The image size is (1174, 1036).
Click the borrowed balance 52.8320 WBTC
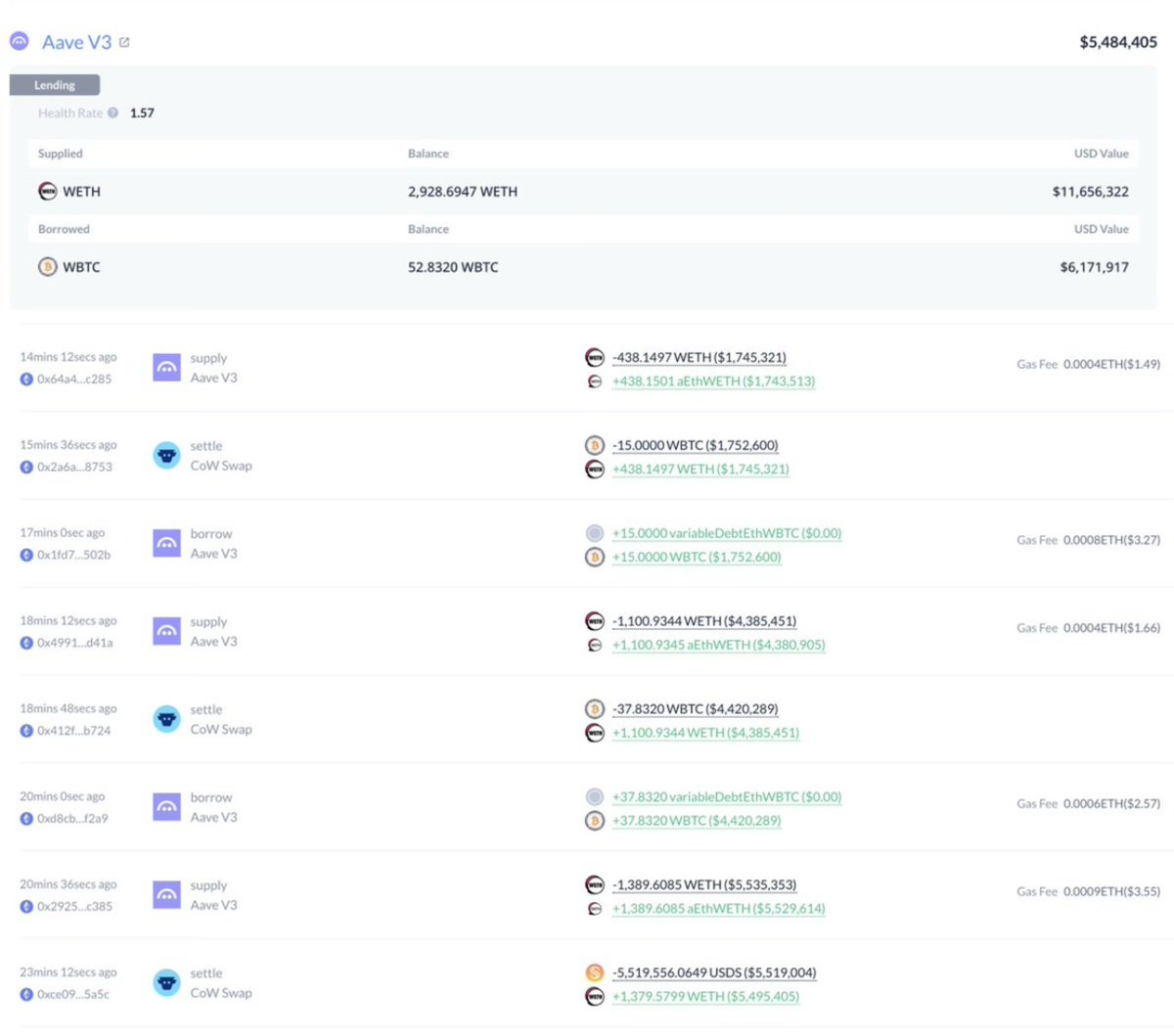point(453,266)
